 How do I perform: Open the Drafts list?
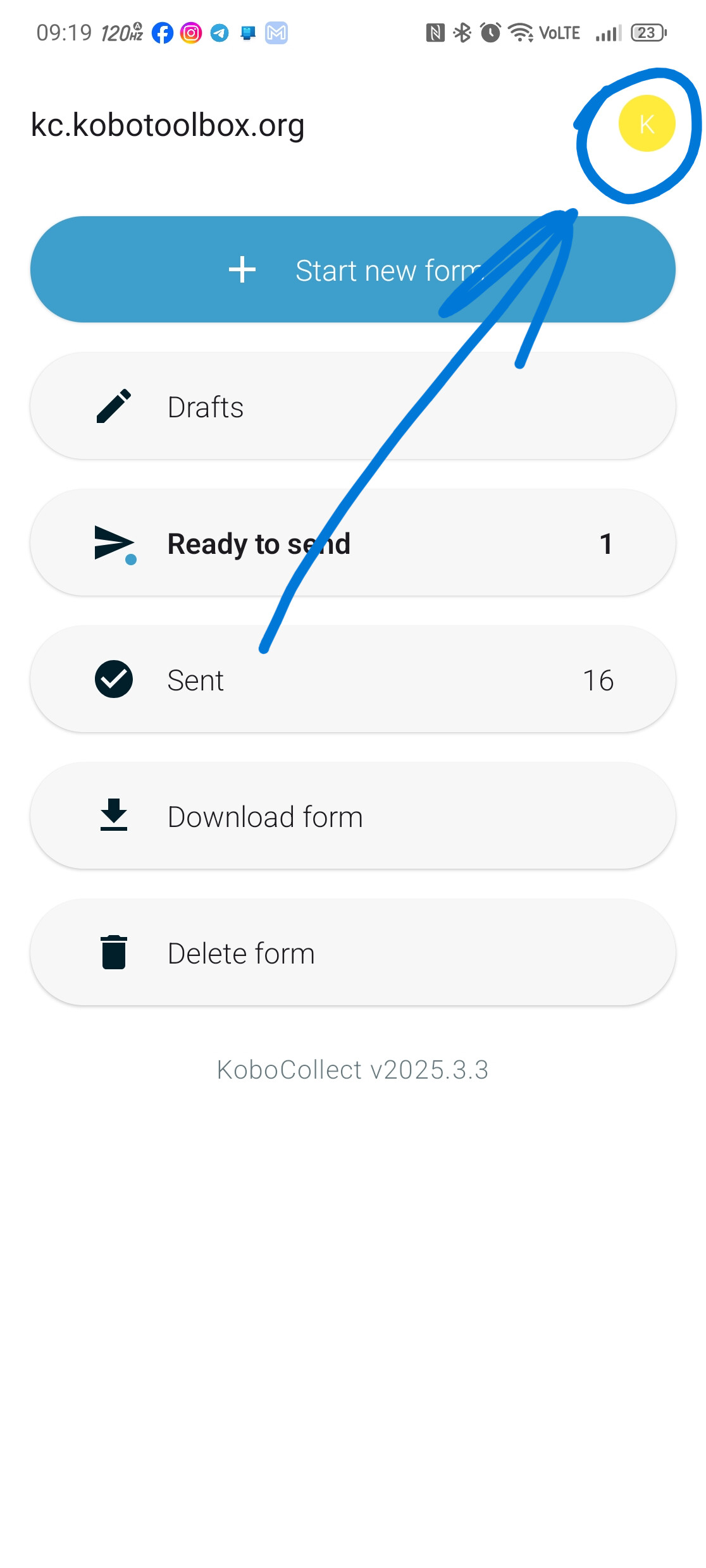(353, 406)
